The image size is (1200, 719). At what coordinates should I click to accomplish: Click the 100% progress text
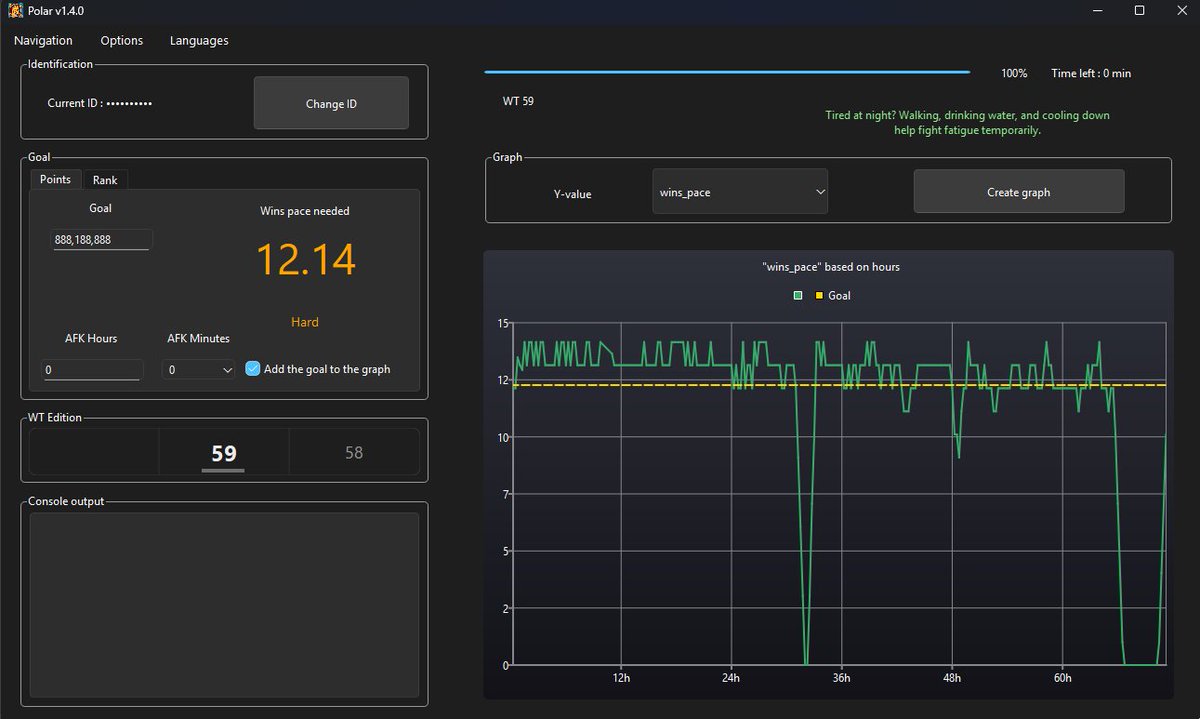pyautogui.click(x=1014, y=73)
